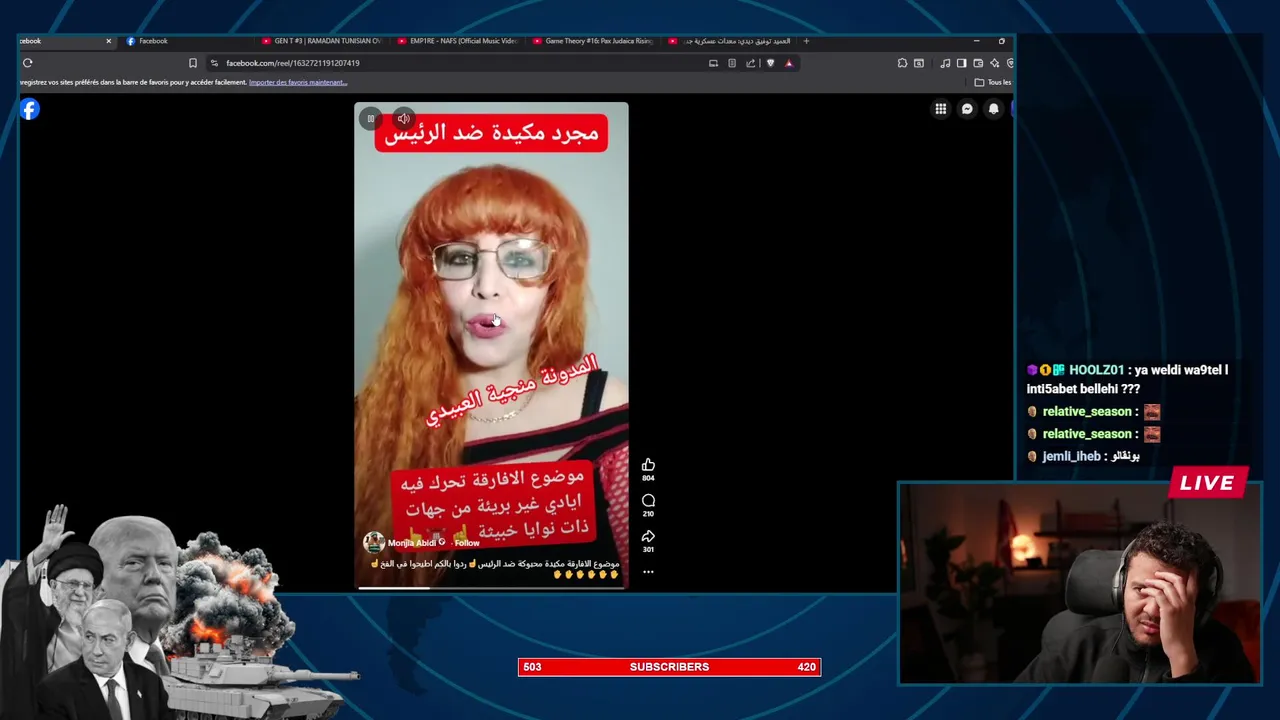Open the music playlist note icon
The width and height of the screenshot is (1280, 720).
(946, 63)
